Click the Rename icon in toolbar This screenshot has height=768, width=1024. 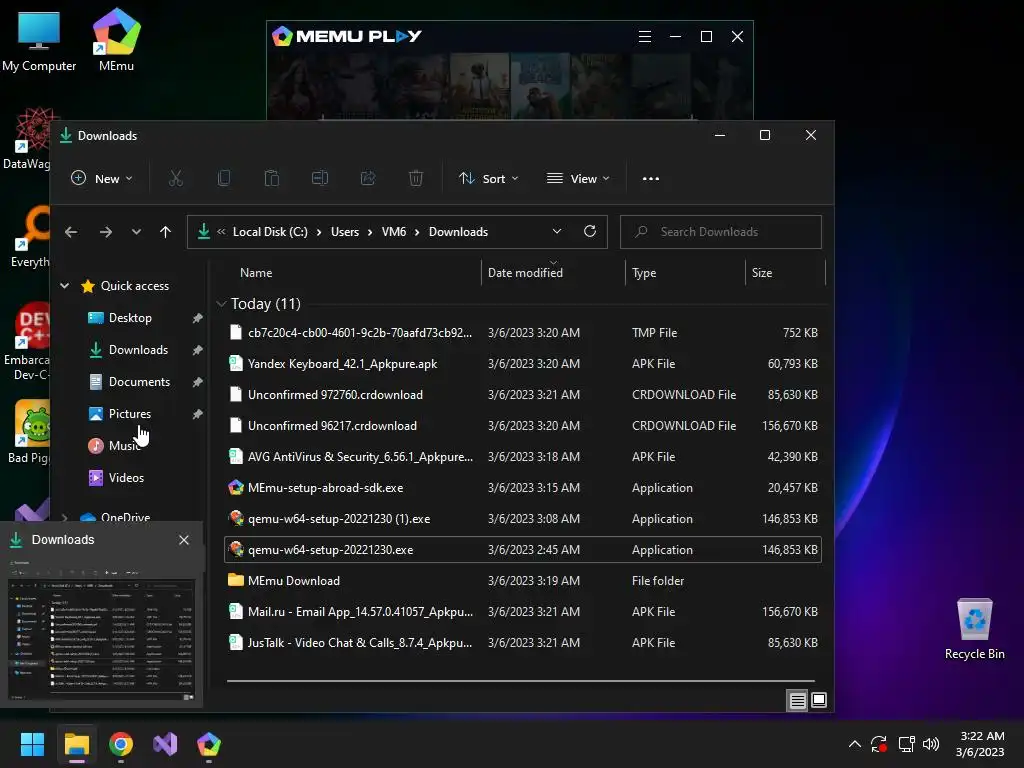click(x=320, y=178)
